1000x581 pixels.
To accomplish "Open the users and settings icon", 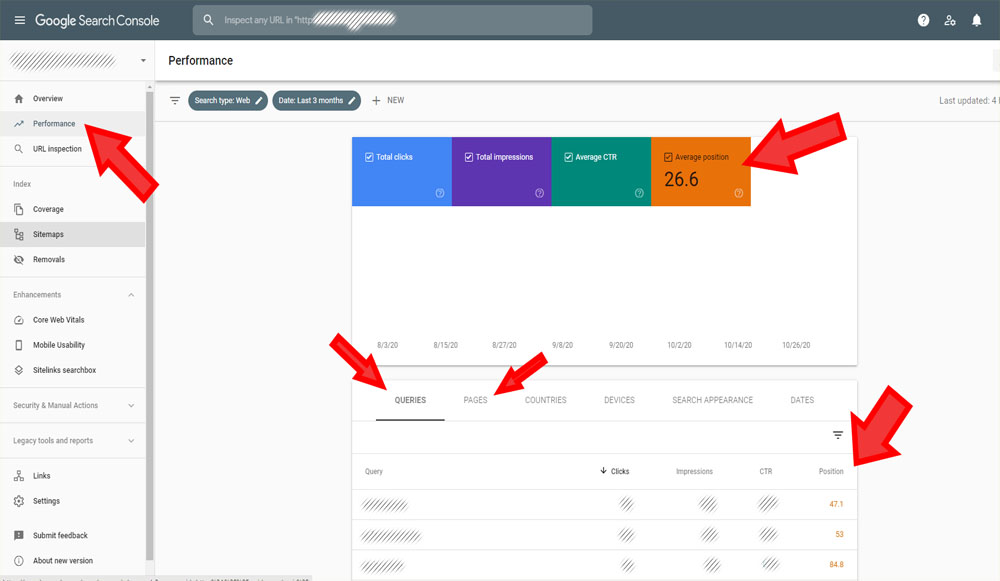I will (x=950, y=20).
